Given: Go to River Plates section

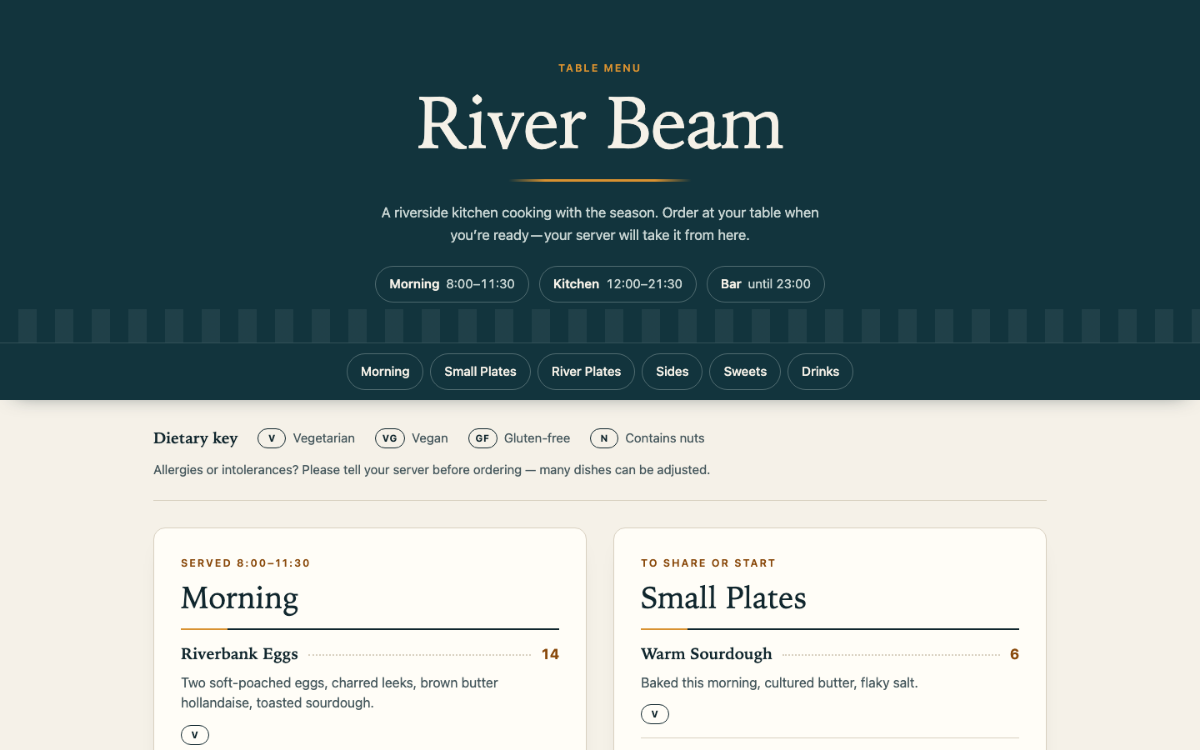Looking at the screenshot, I should tap(586, 371).
